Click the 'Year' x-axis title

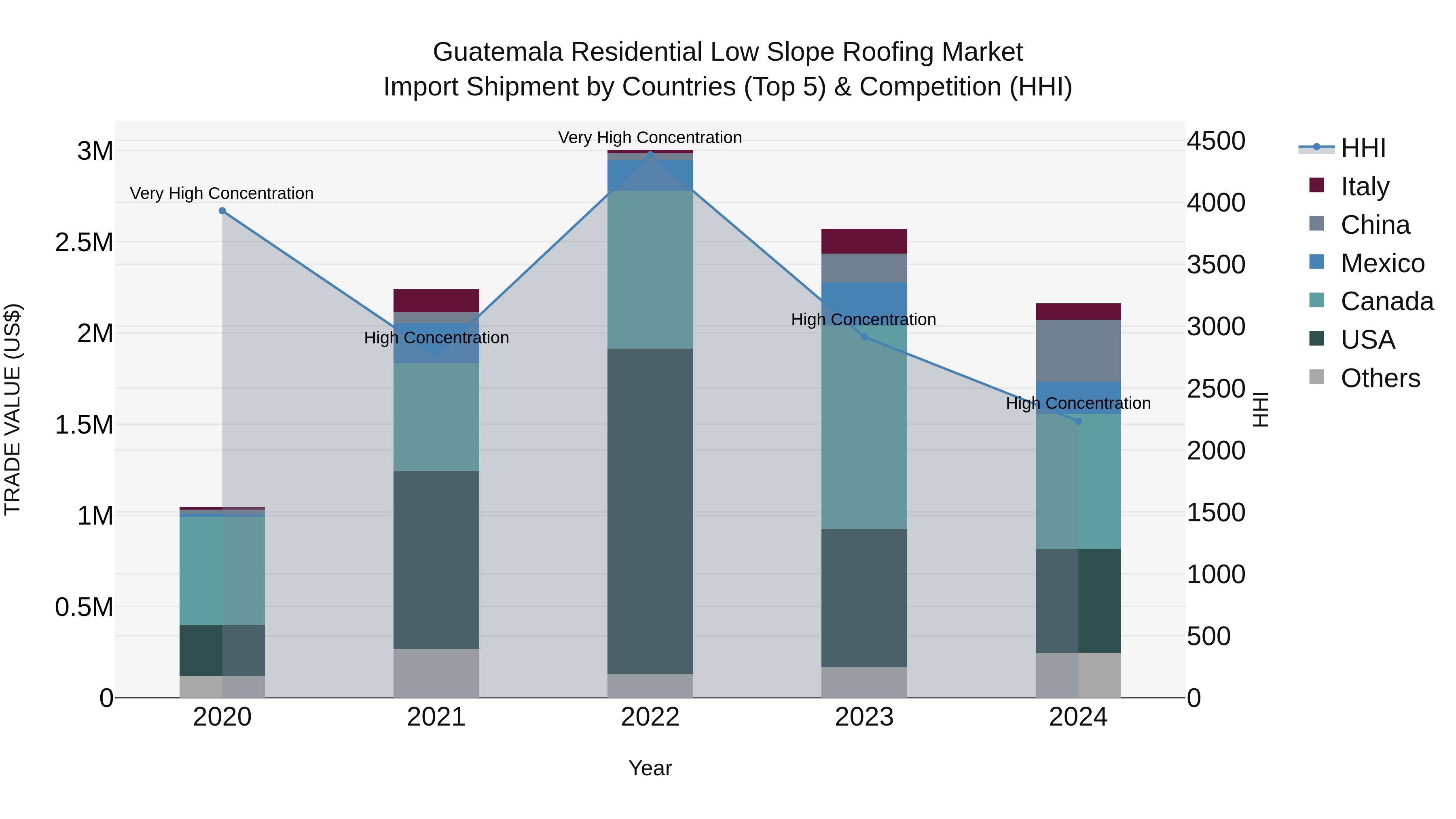click(x=650, y=768)
